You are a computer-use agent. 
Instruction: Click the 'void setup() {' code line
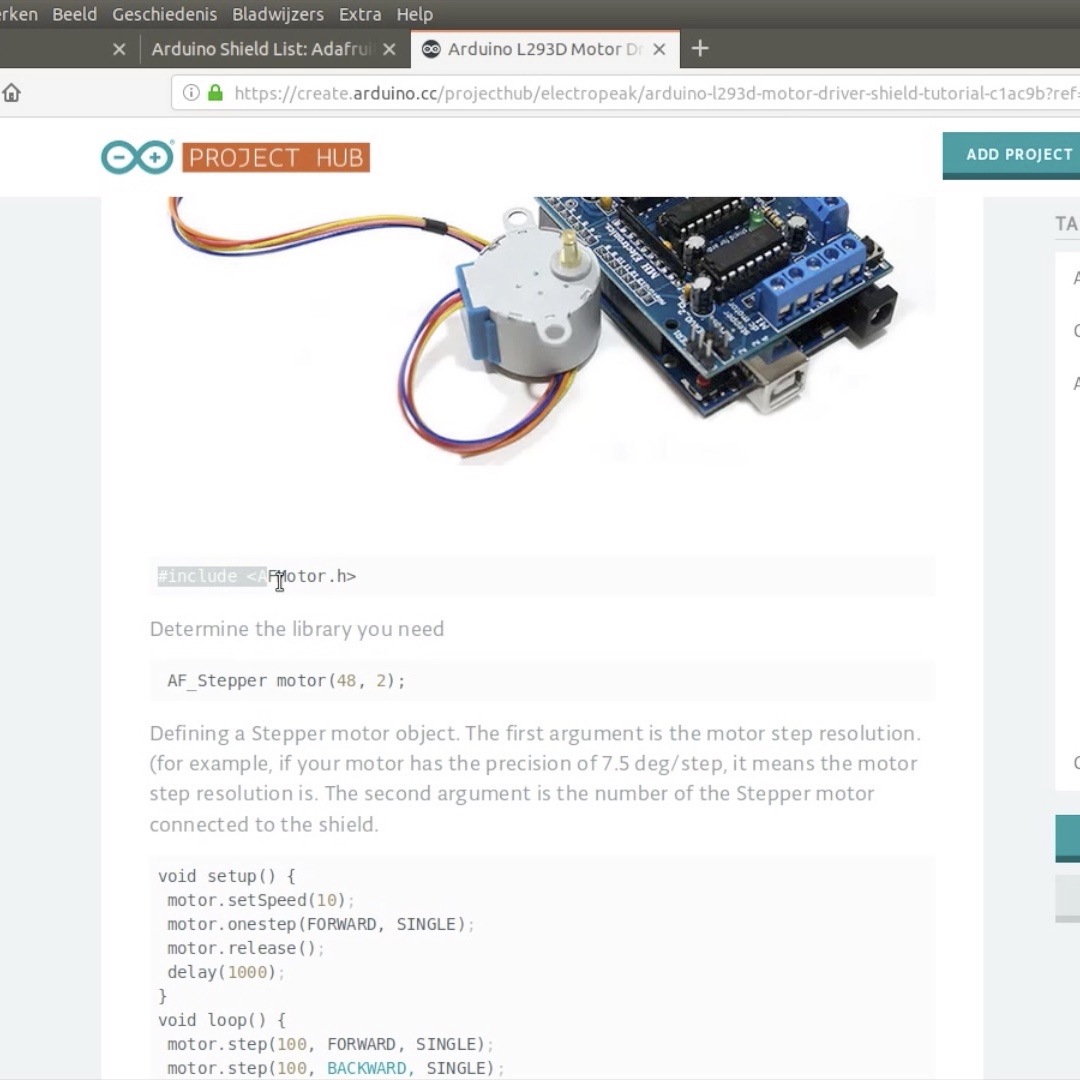click(227, 876)
